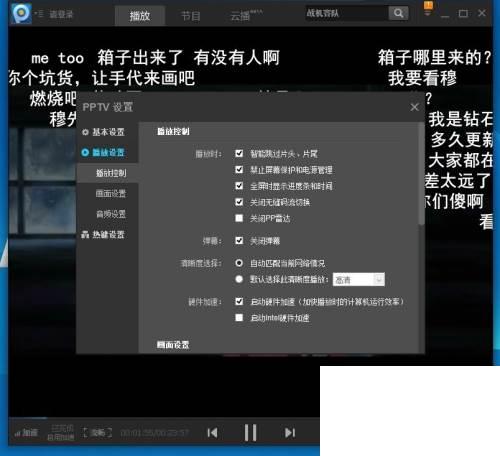Toggle 启动硬件加速 checkbox
Viewport: 500px width, 456px height.
coord(239,301)
